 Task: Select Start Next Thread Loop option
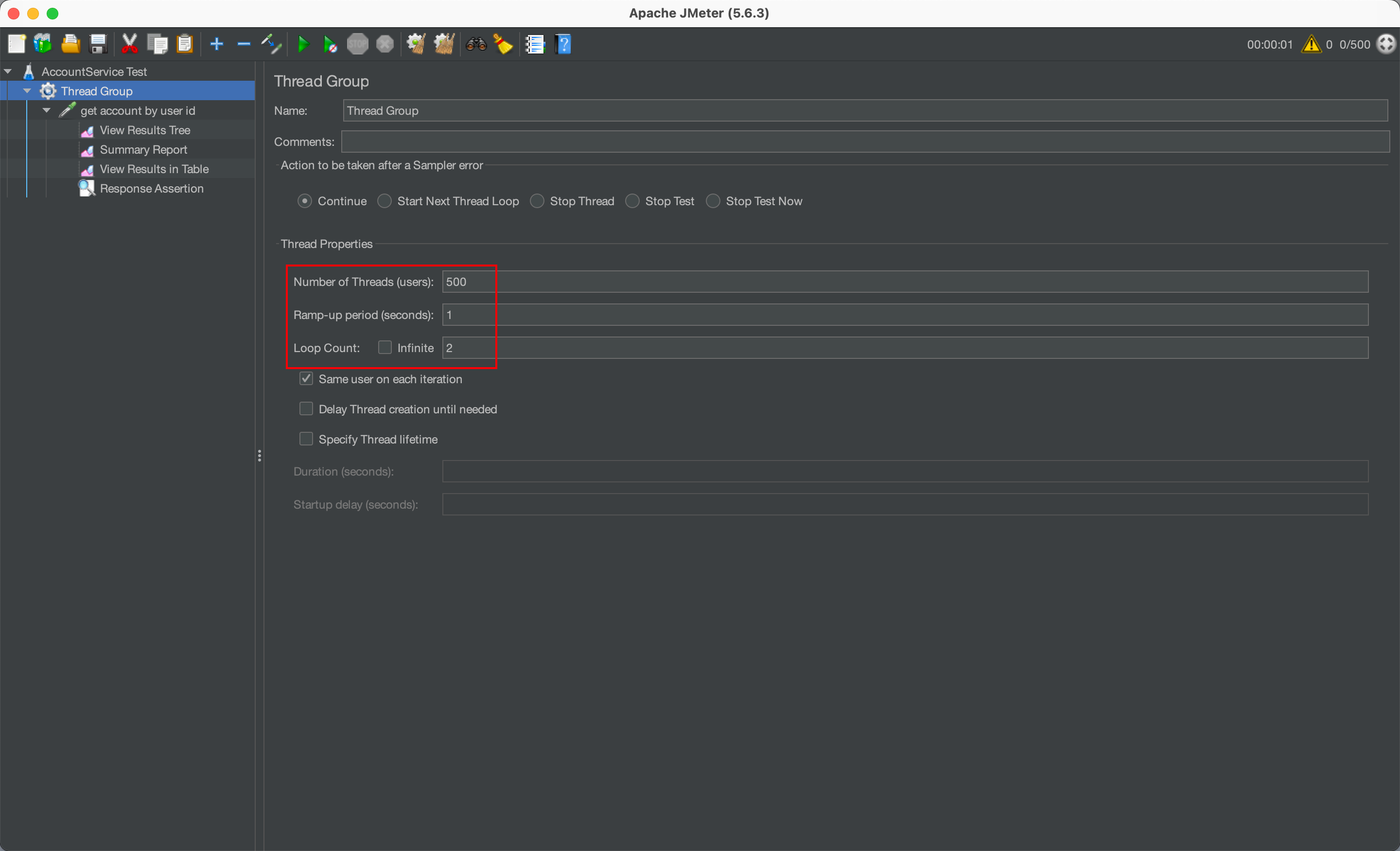(385, 201)
